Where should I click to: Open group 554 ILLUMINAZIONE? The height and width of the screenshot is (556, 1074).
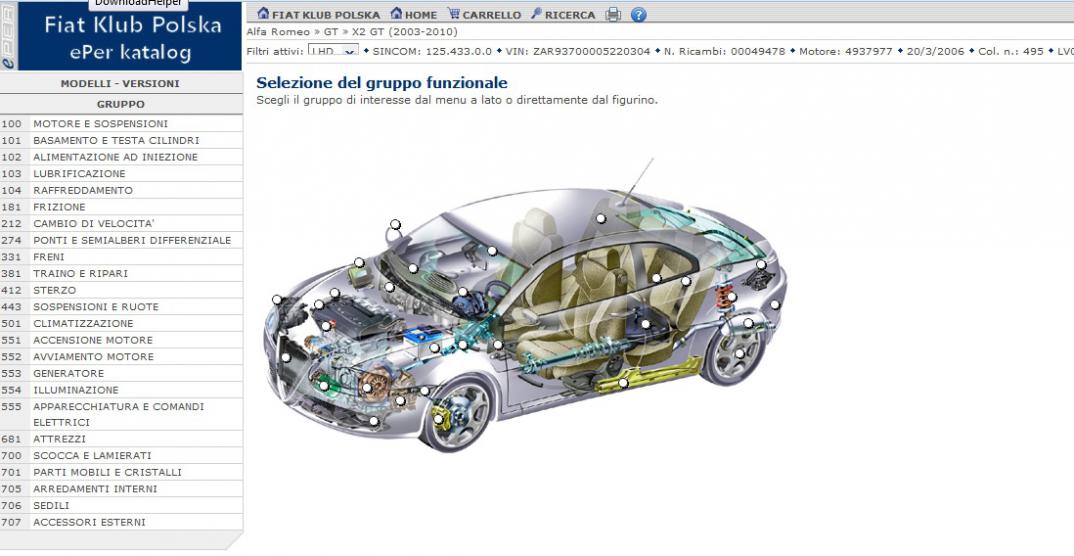point(121,390)
